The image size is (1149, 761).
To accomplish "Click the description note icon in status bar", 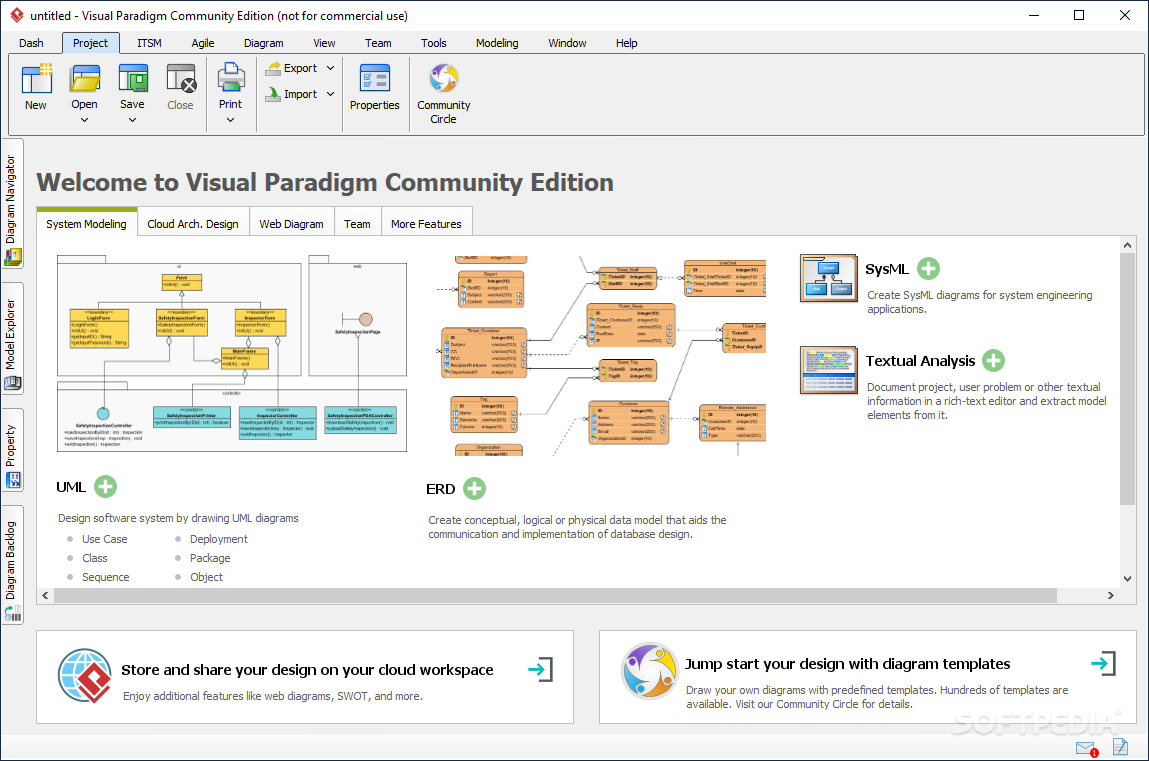I will (x=1120, y=746).
